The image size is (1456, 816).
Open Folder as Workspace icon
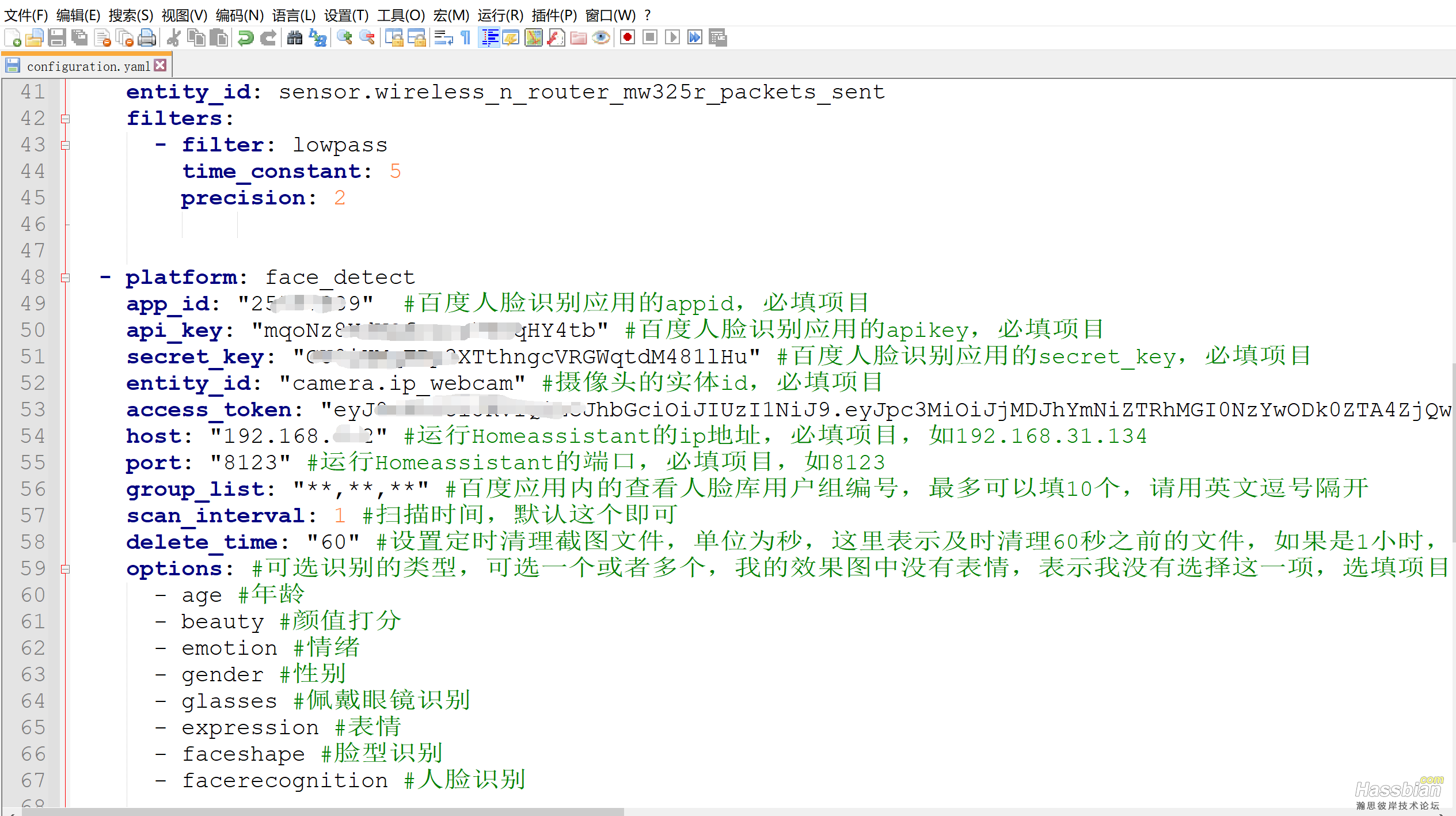tap(579, 38)
